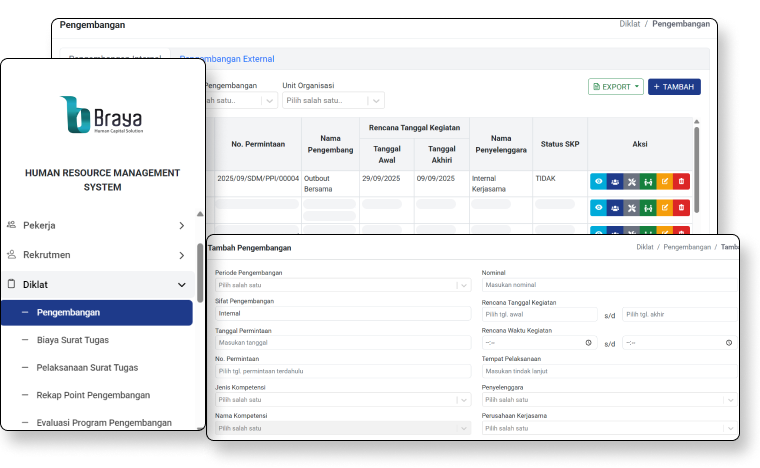Edit the Outbout Bersama record
760x468 pixels.
(665, 181)
